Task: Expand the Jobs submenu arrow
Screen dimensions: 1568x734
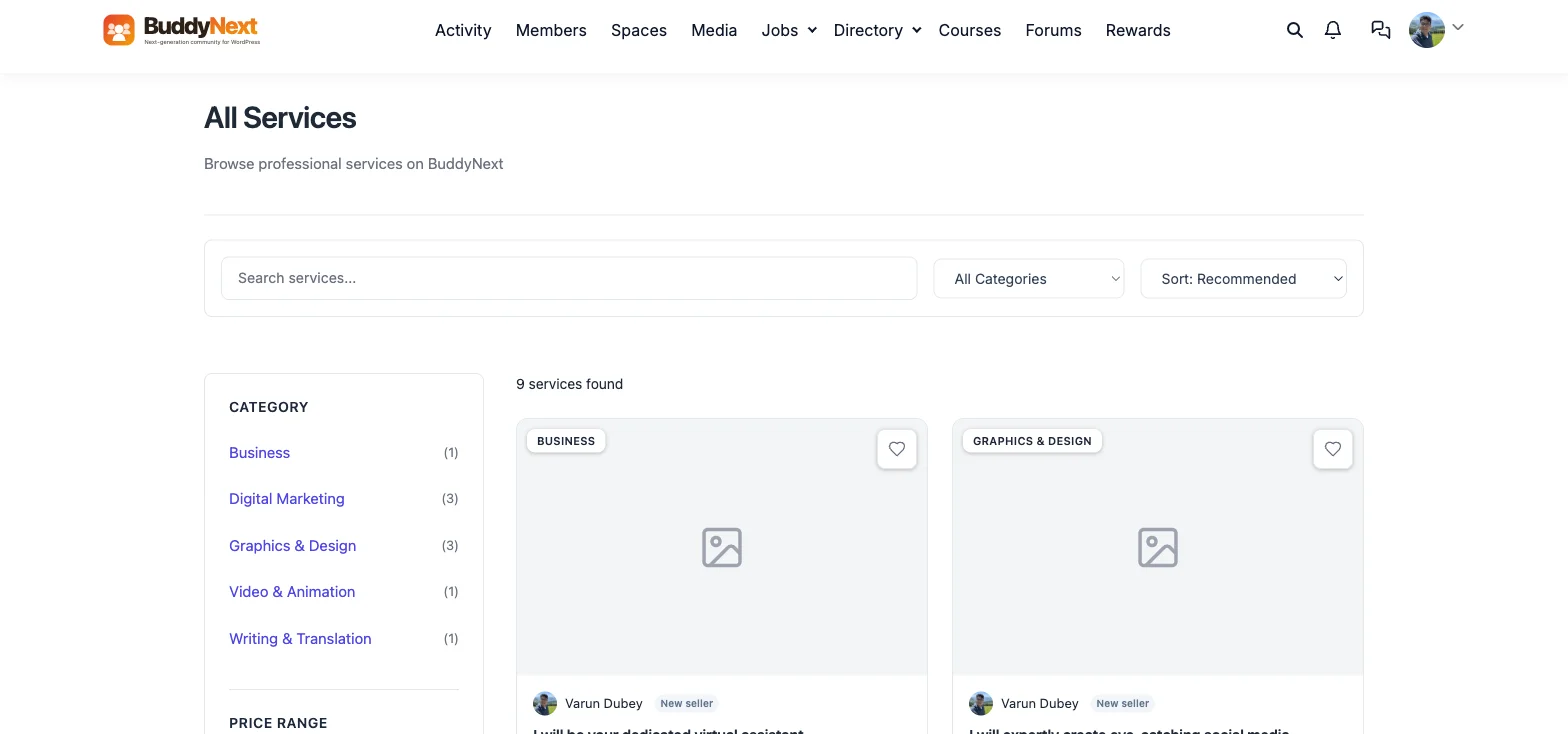Action: tap(812, 30)
